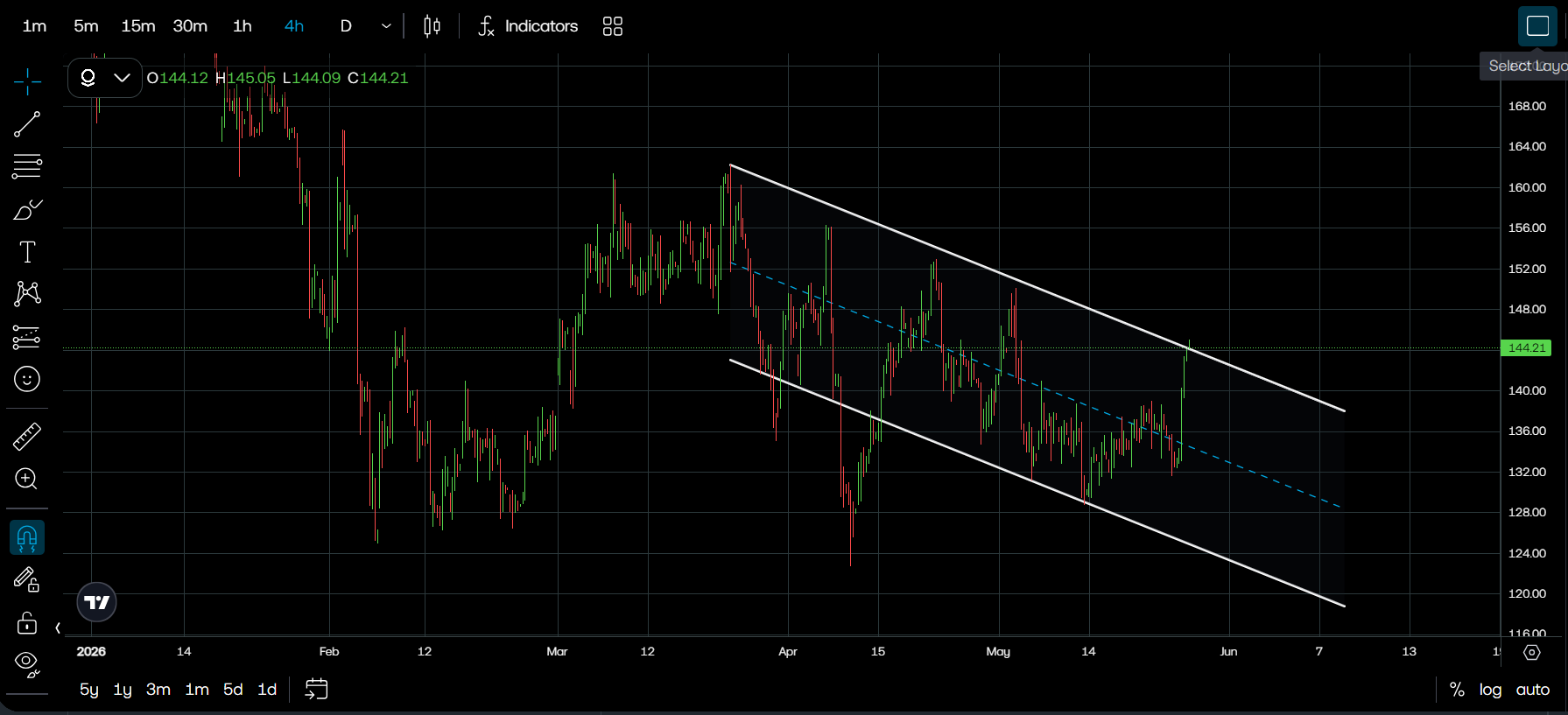Switch to the 1m timeframe
The height and width of the screenshot is (715, 1568).
35,26
